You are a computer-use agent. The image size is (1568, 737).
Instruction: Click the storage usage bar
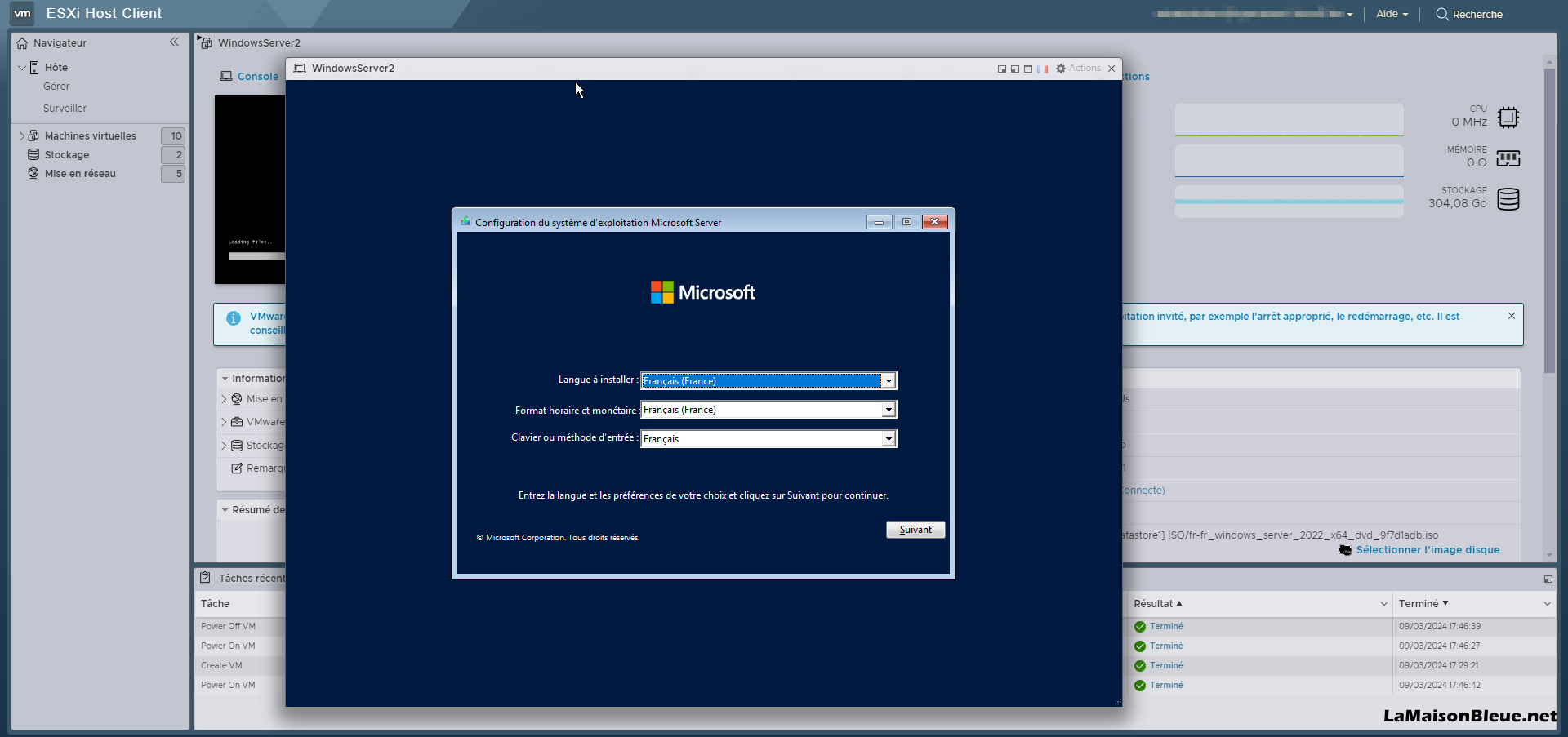pos(1289,202)
